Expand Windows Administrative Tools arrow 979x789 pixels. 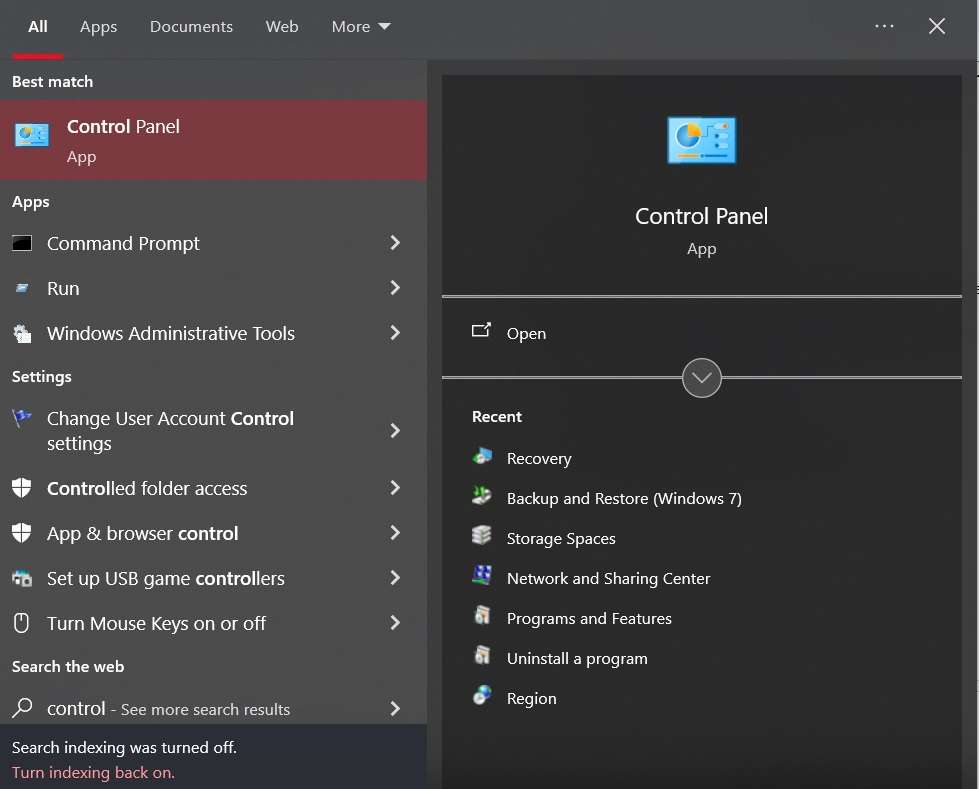click(x=395, y=333)
